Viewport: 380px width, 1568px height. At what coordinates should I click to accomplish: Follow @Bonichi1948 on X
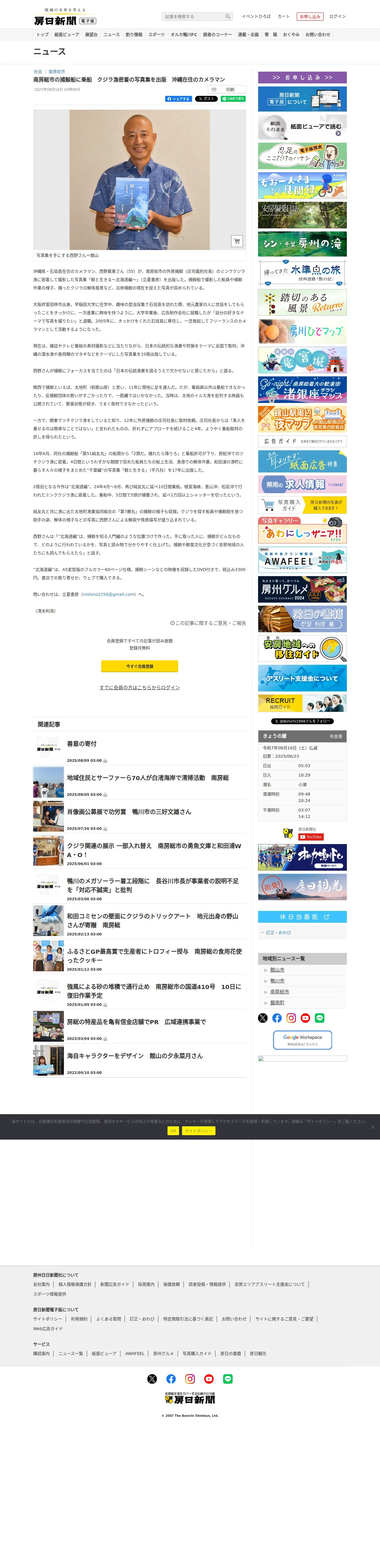[302, 721]
